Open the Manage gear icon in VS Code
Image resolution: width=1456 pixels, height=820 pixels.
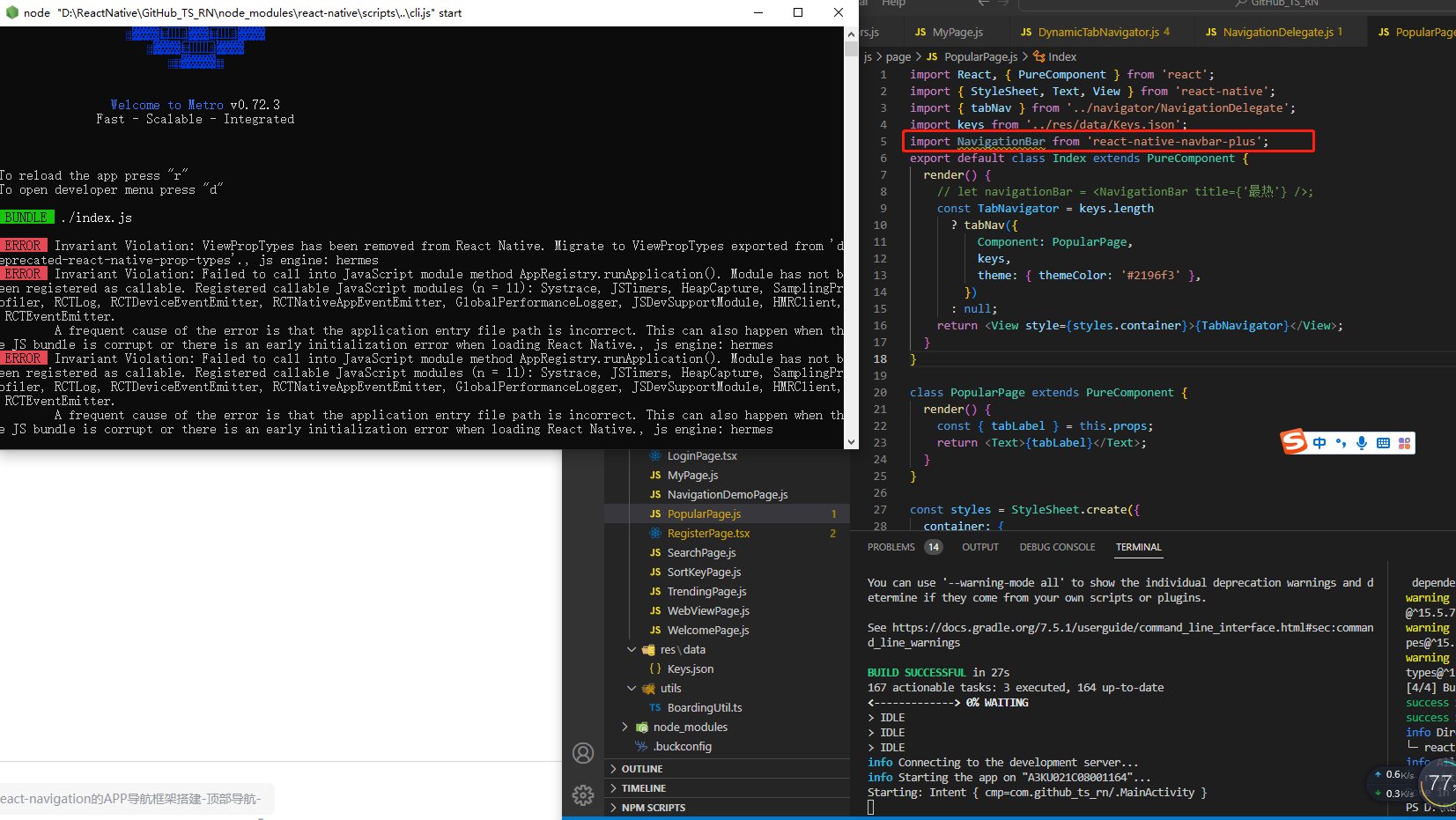pos(583,795)
